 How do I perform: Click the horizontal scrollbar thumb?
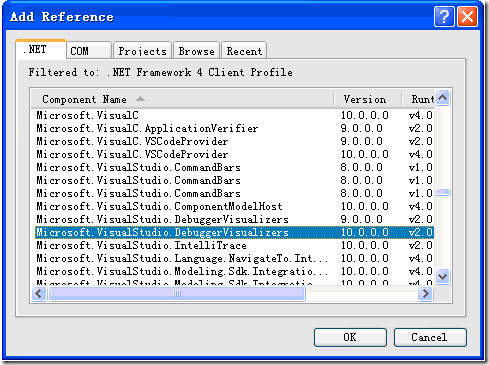[177, 294]
